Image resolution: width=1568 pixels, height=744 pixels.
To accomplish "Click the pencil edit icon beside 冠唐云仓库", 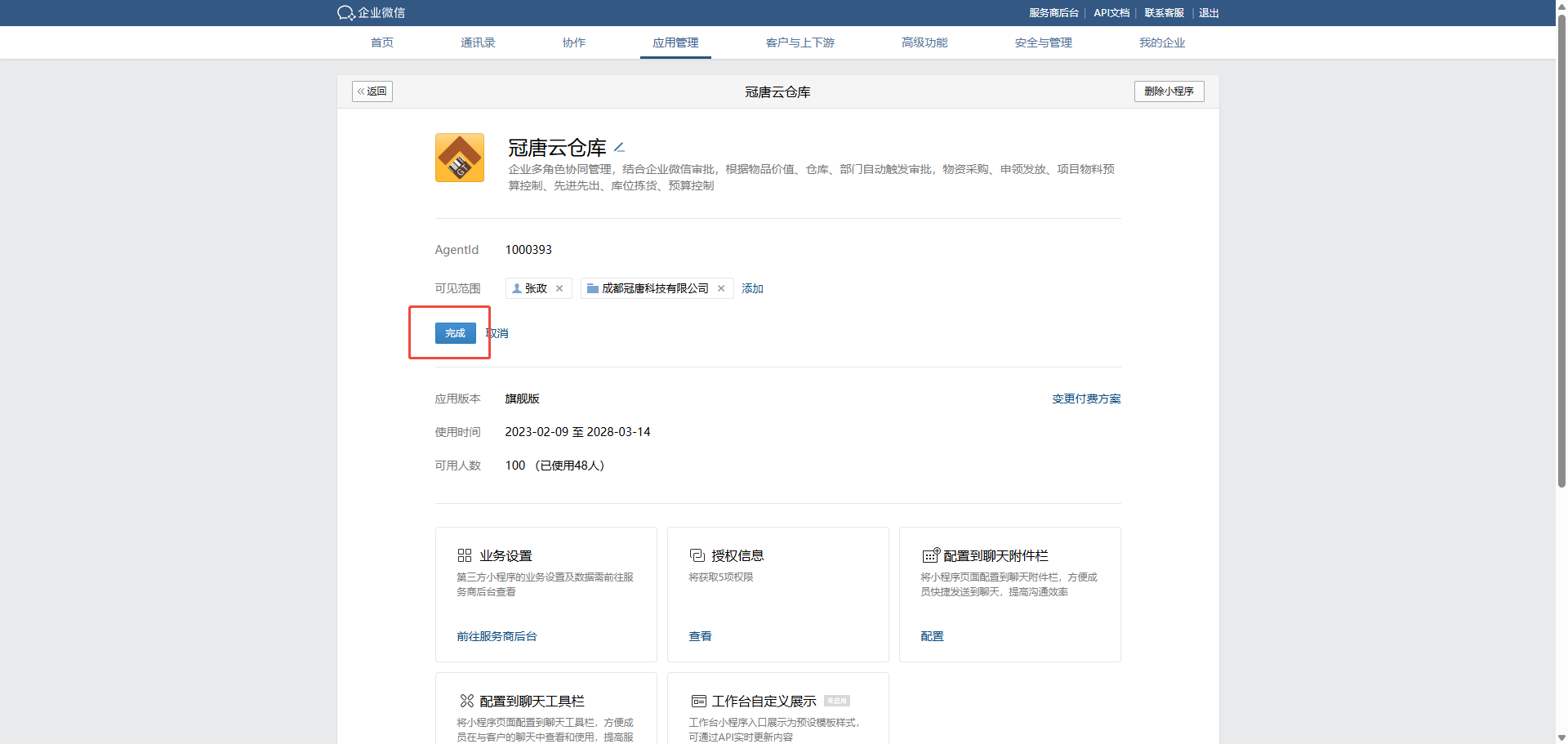I will (619, 148).
